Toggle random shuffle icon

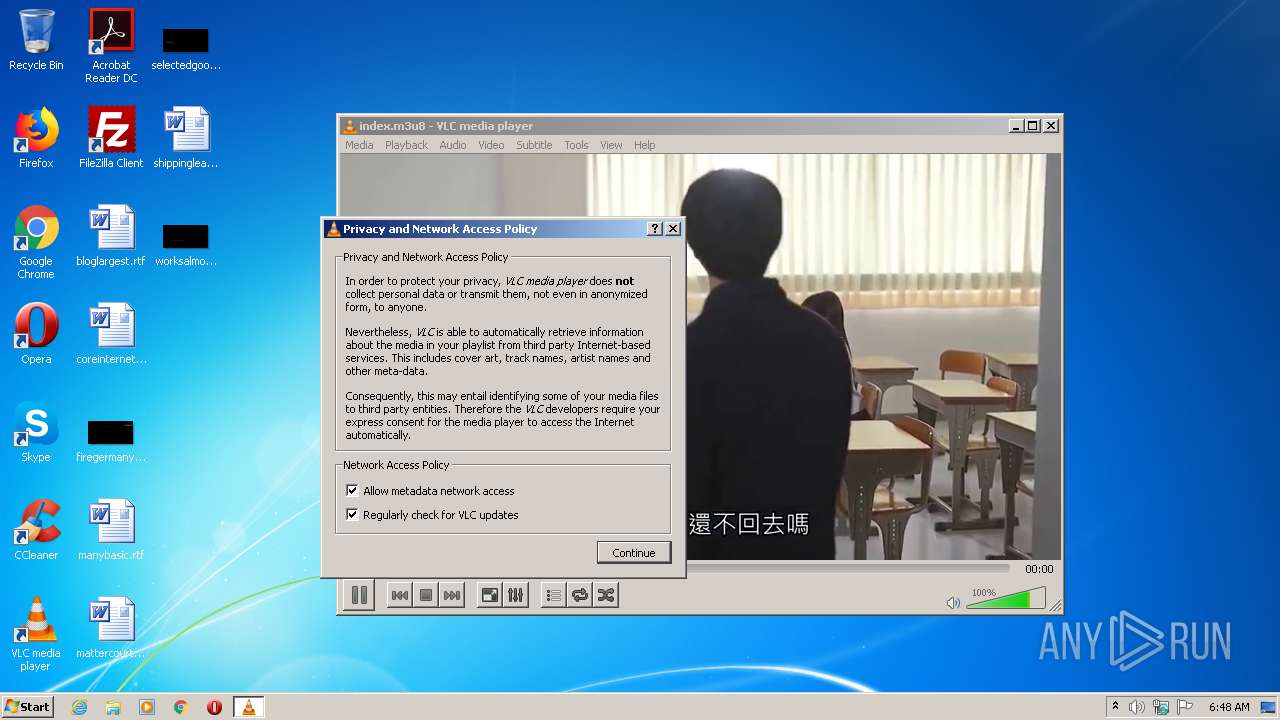[606, 595]
